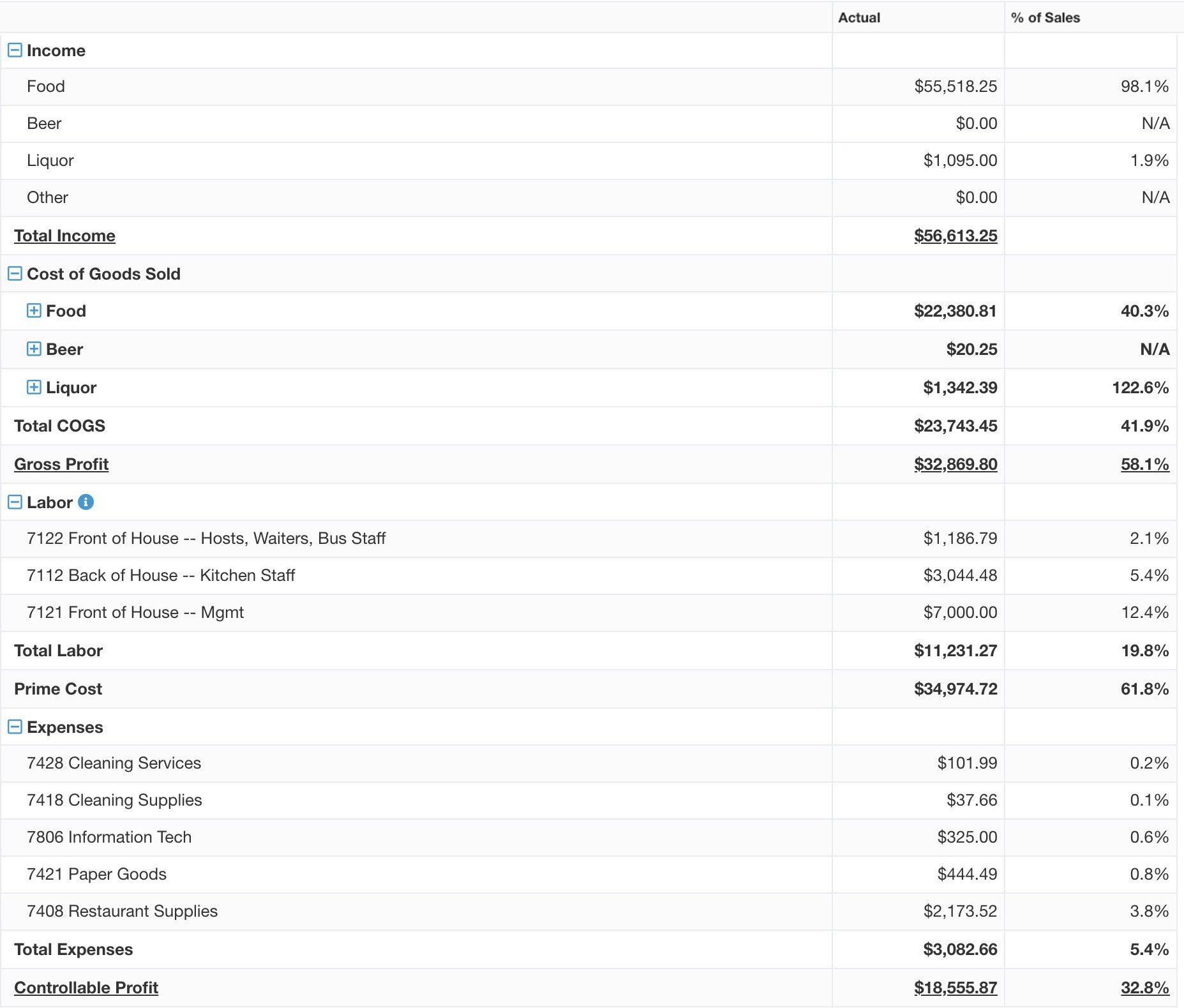The image size is (1184, 1008).
Task: Select the Prime Cost row label
Action: point(58,689)
